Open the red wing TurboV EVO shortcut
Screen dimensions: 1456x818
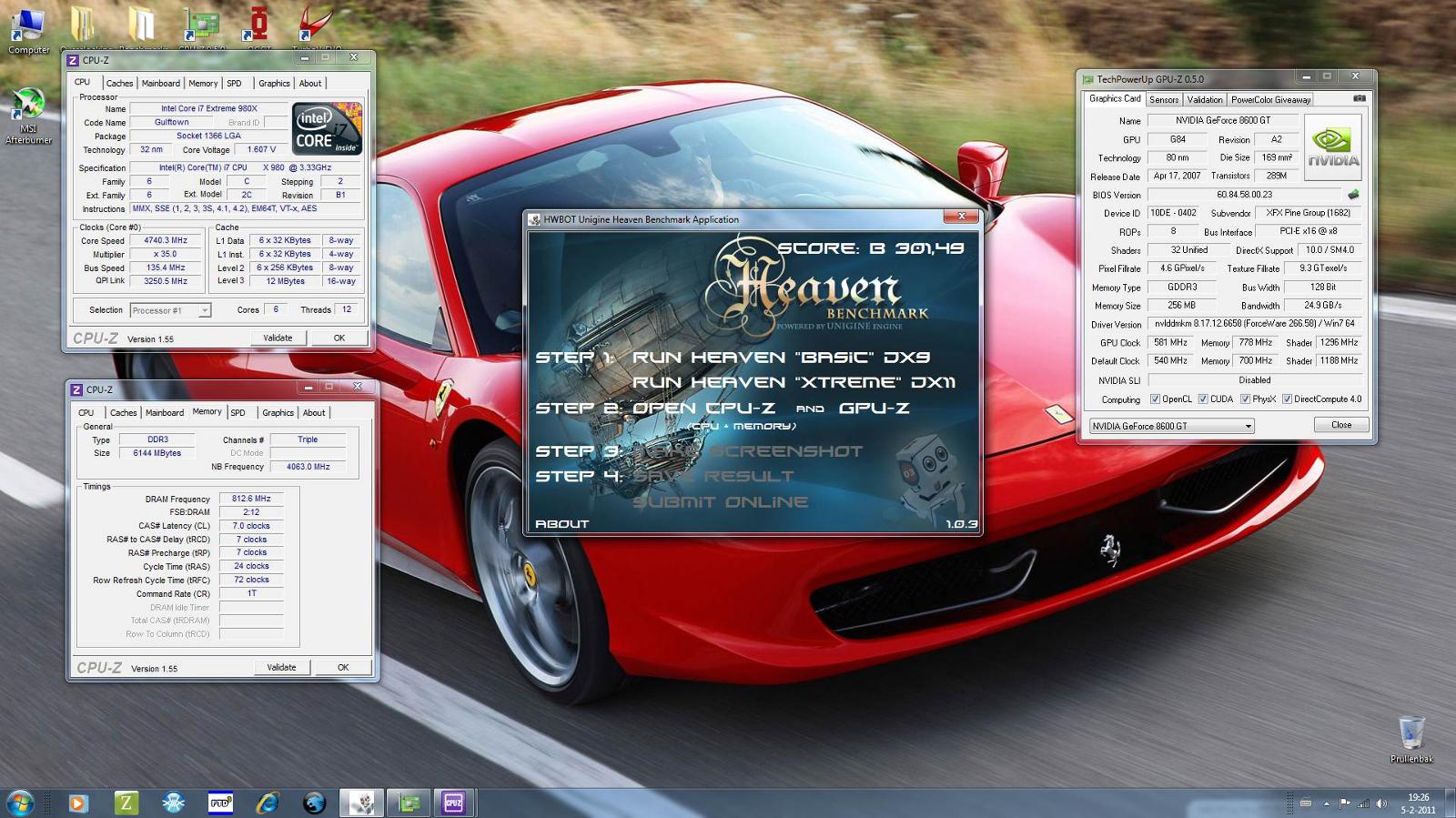pos(316,25)
